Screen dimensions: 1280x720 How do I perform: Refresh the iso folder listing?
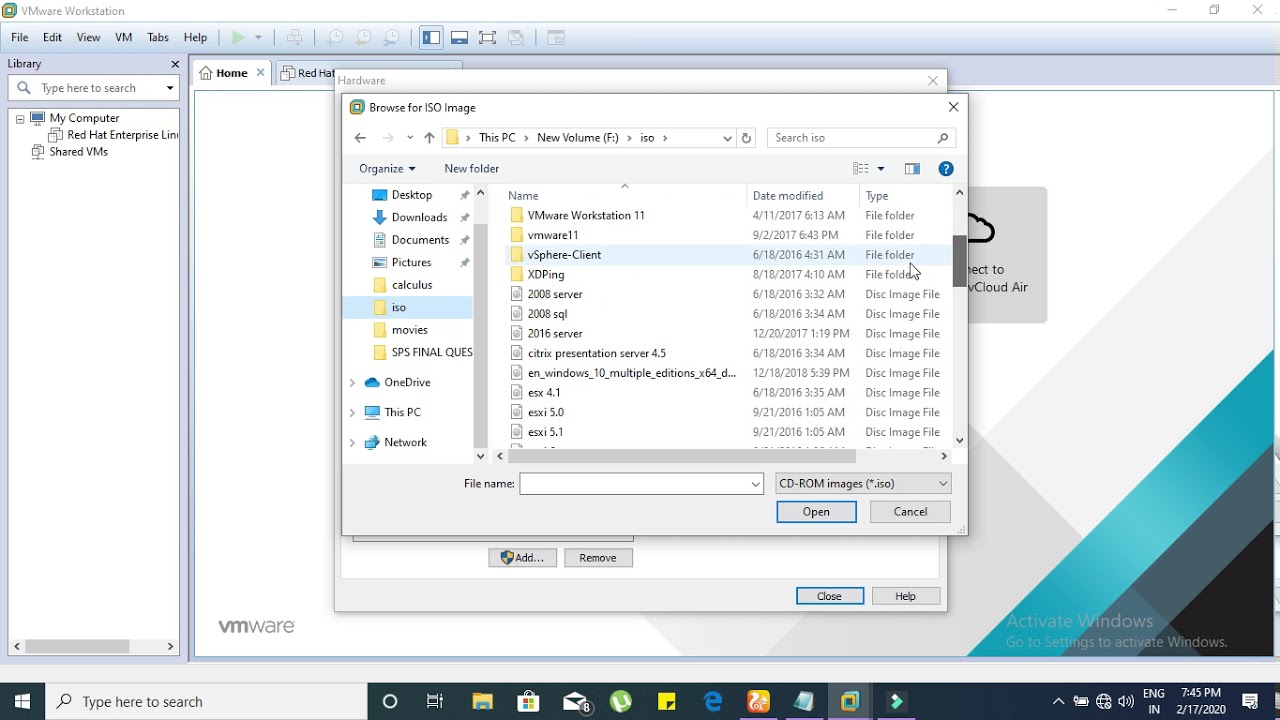[x=746, y=138]
